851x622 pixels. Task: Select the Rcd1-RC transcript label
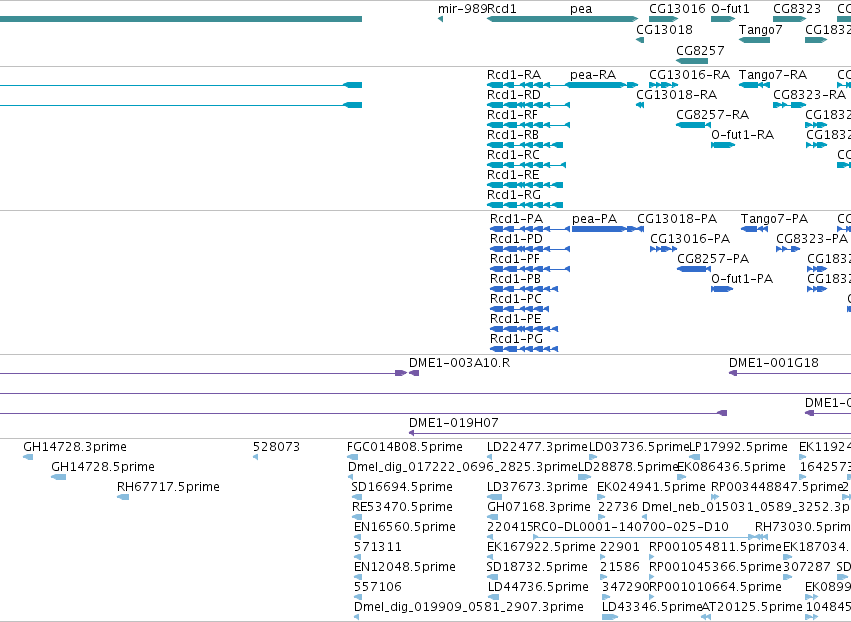tap(513, 155)
